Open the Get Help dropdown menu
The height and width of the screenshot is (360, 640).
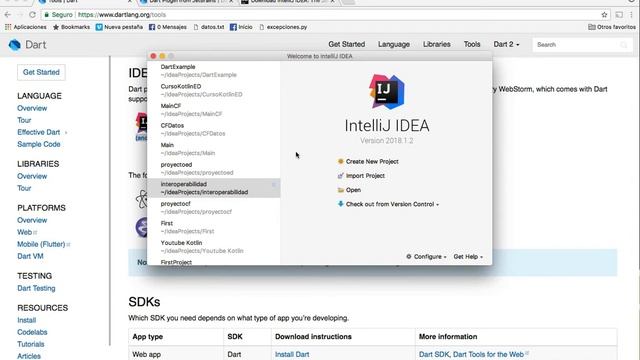[x=468, y=256]
